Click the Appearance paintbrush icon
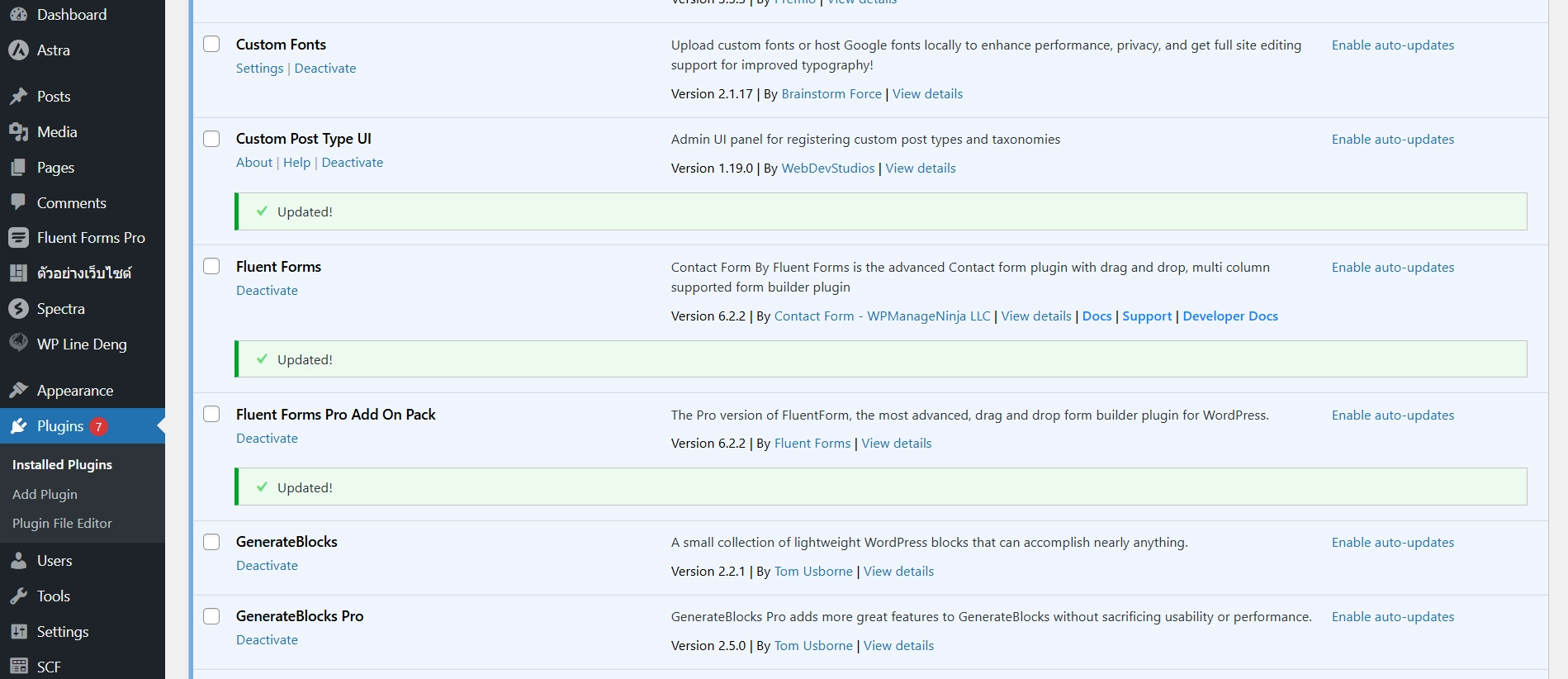Viewport: 1568px width, 679px height. pos(18,391)
